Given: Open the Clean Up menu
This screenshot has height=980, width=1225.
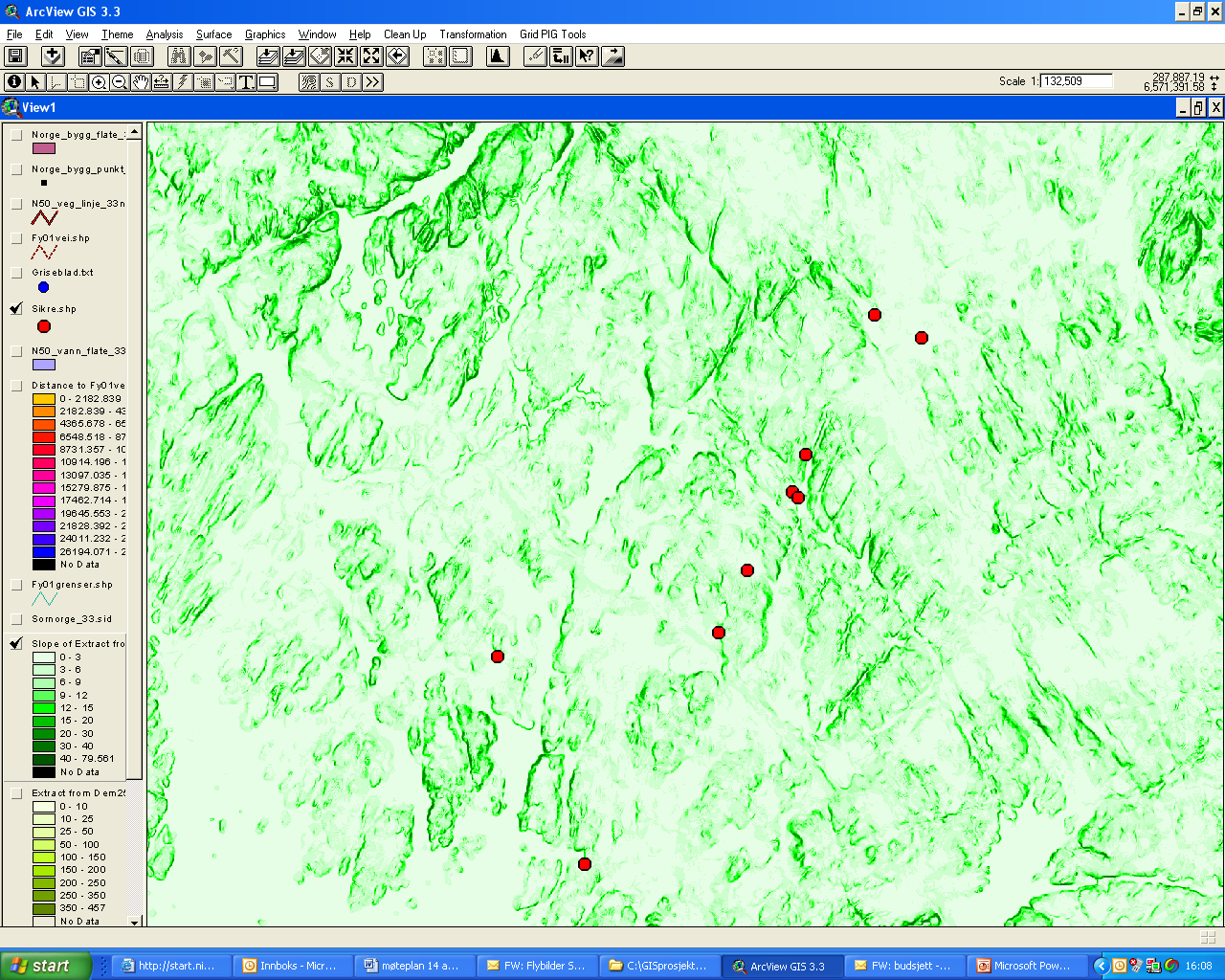Looking at the screenshot, I should point(405,34).
